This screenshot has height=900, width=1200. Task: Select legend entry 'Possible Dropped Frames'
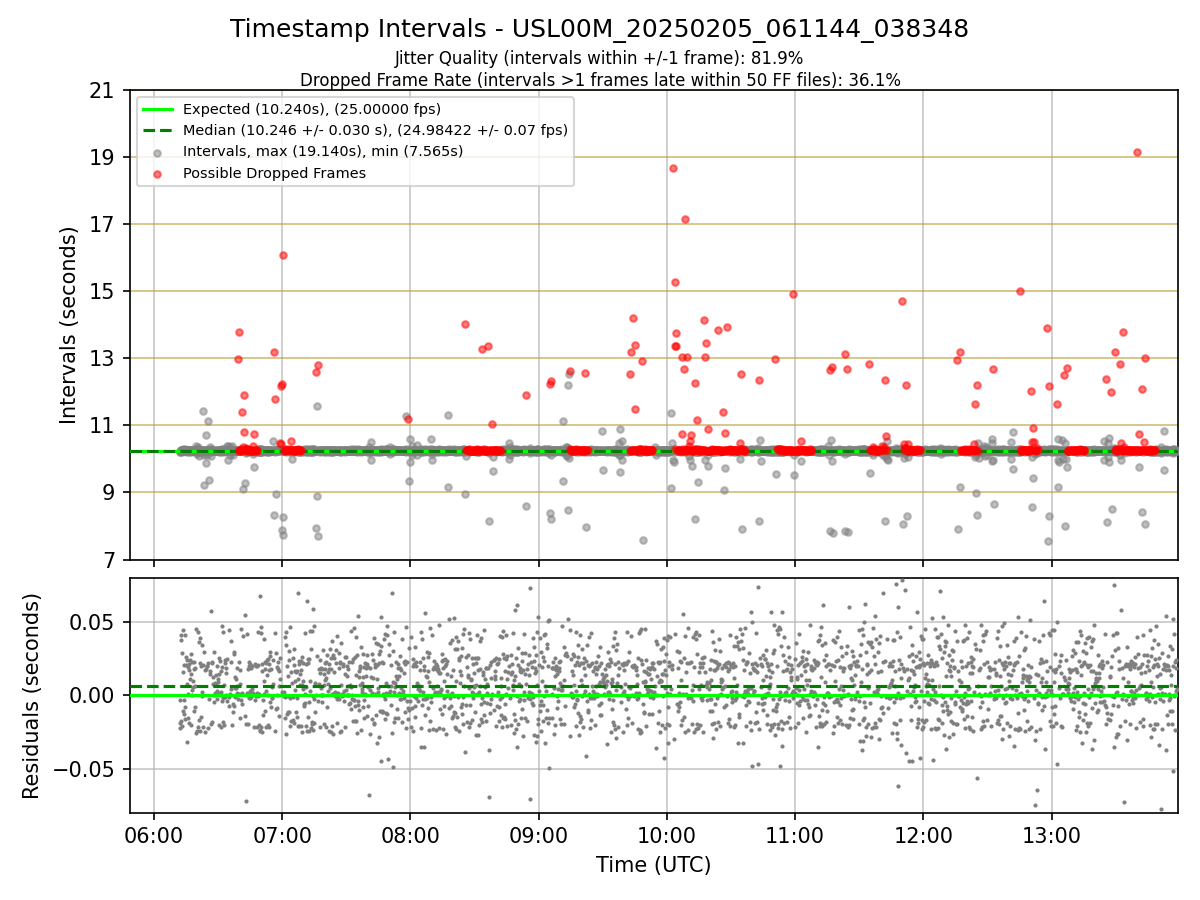[x=274, y=173]
